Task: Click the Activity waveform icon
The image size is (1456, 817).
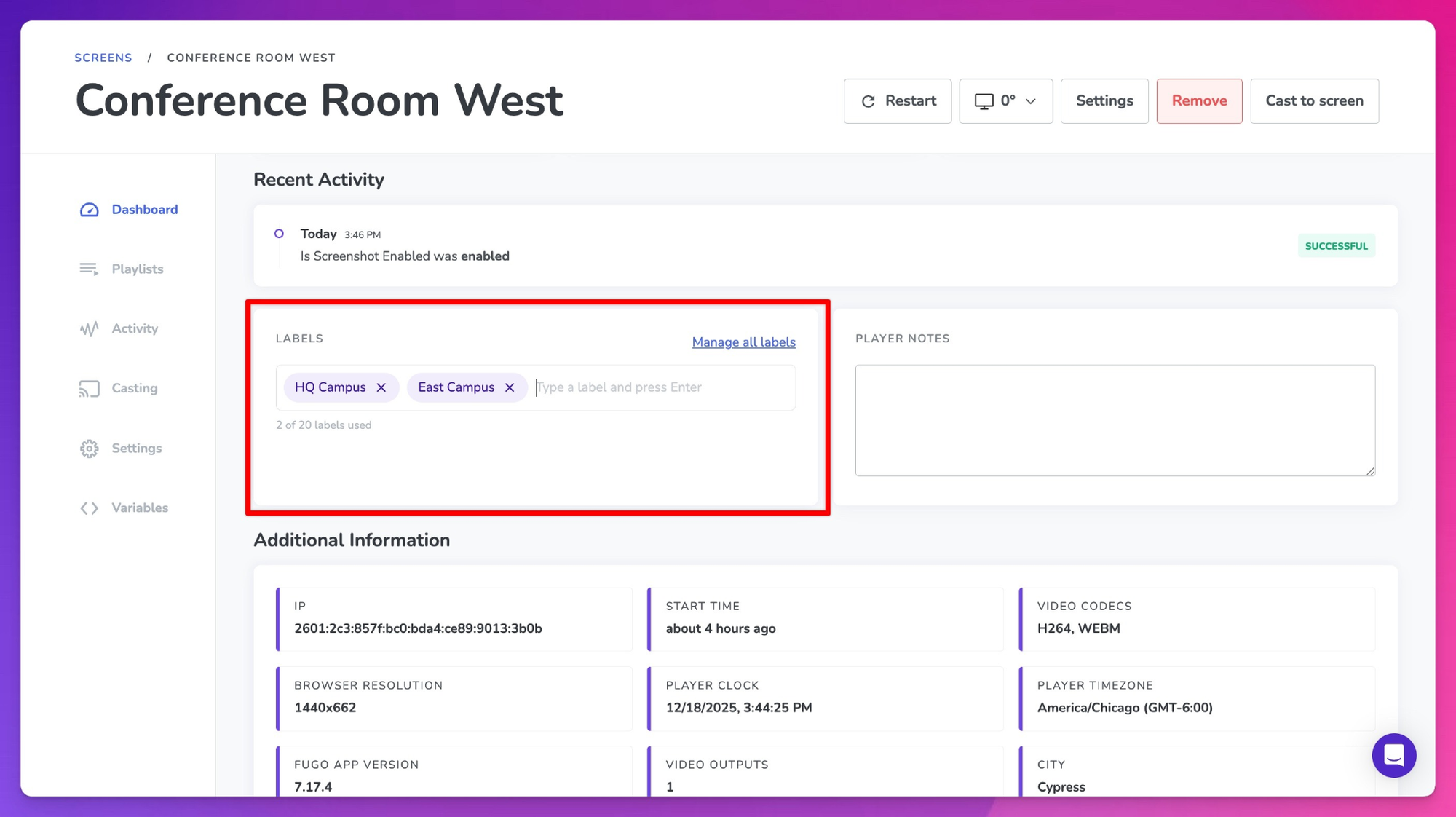Action: click(89, 329)
